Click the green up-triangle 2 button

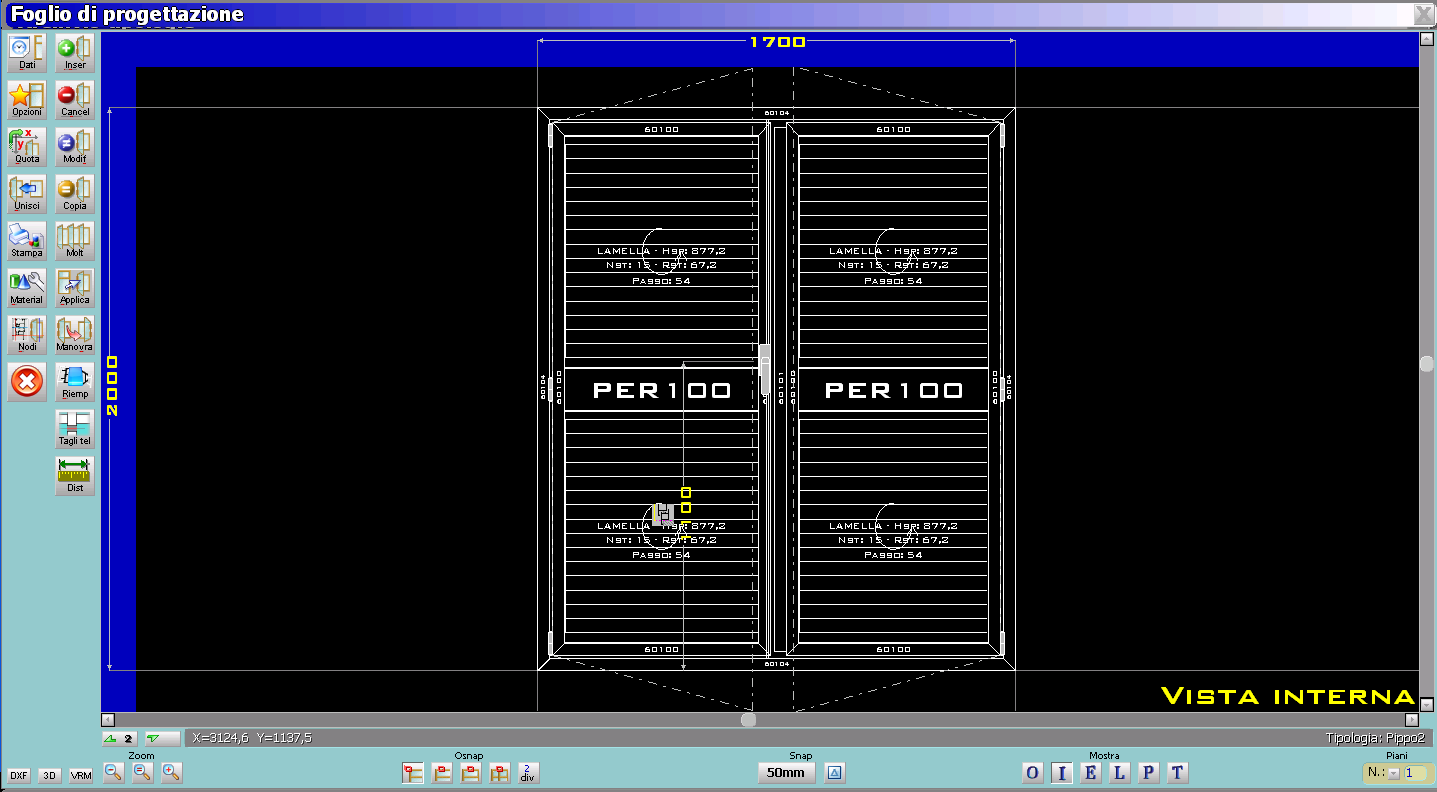tap(121, 739)
